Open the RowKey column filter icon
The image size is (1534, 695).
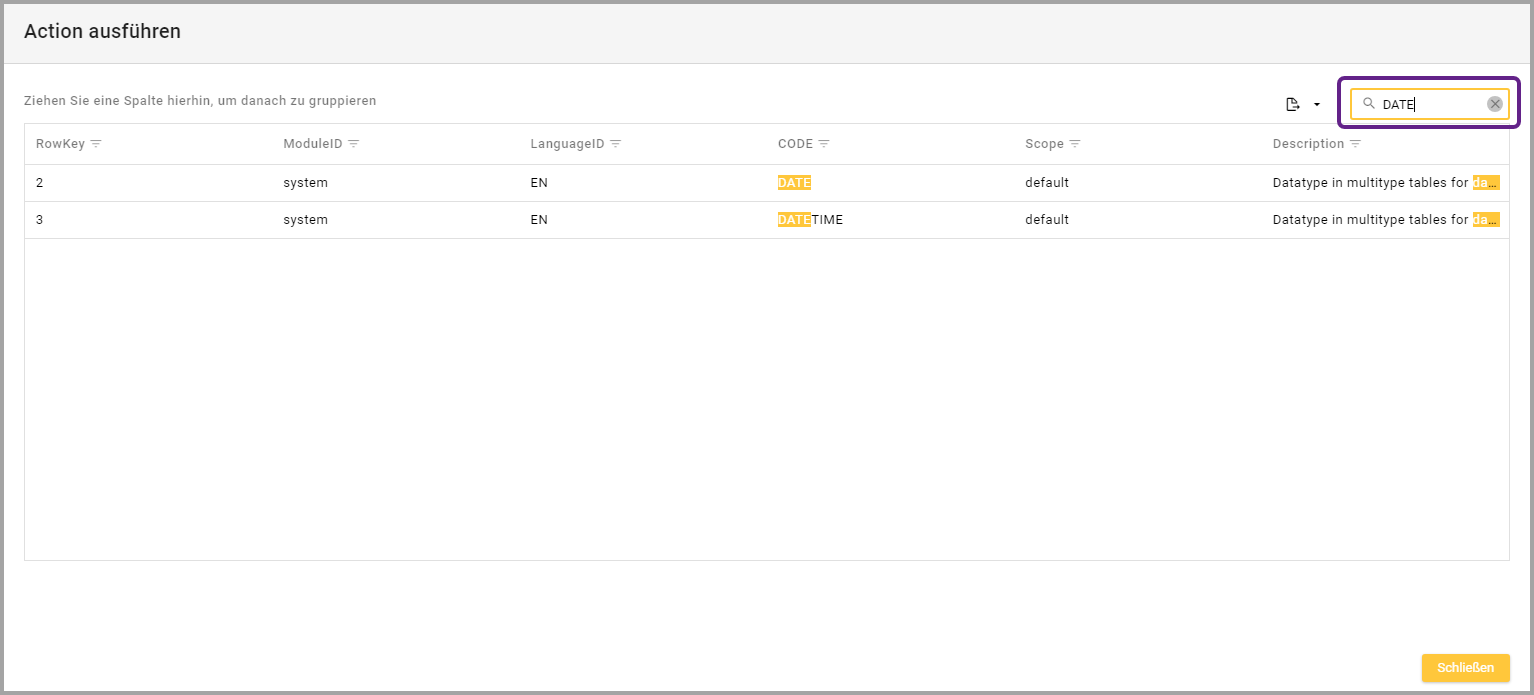click(96, 144)
